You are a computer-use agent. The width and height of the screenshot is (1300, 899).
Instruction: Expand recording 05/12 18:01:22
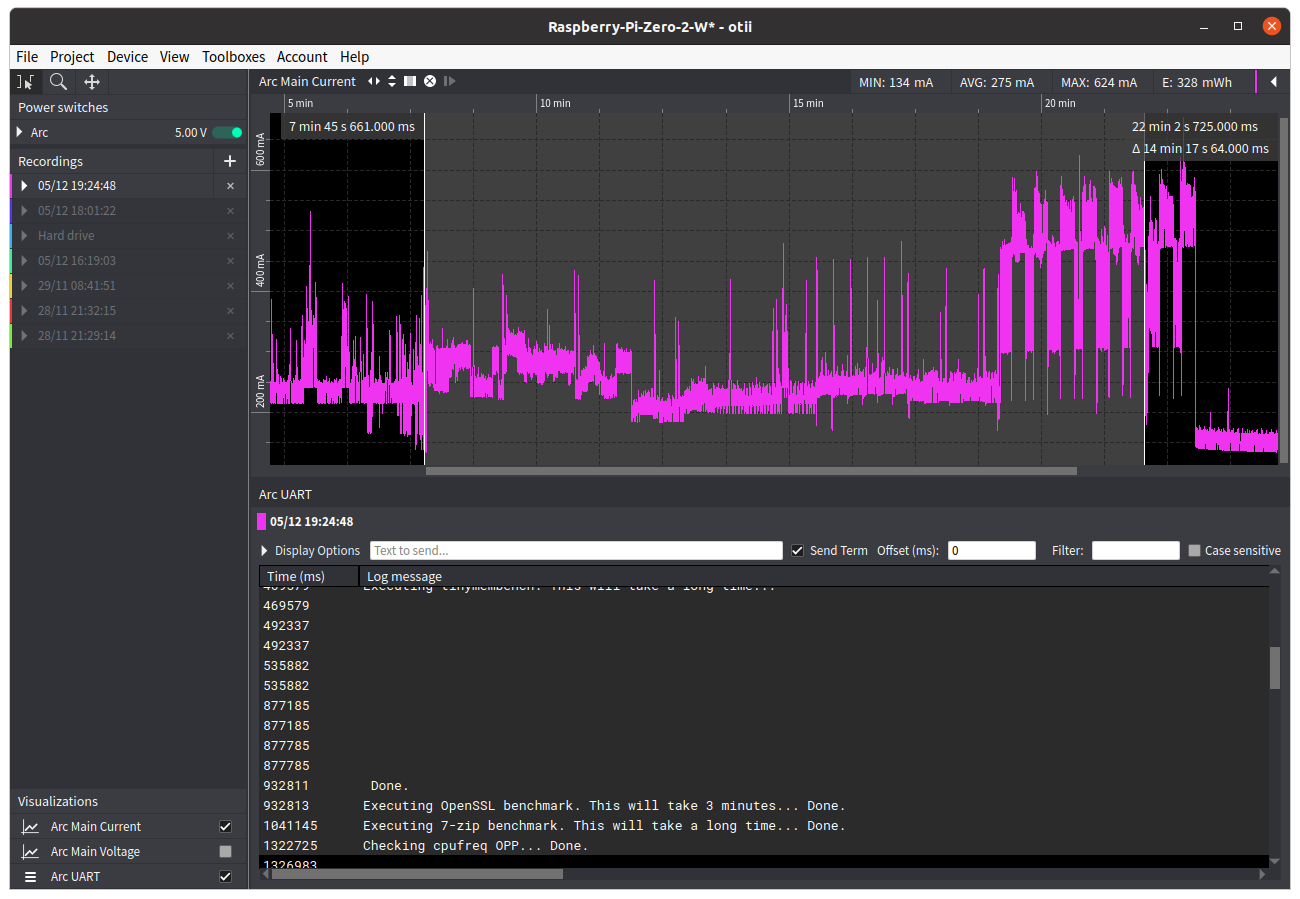[25, 211]
